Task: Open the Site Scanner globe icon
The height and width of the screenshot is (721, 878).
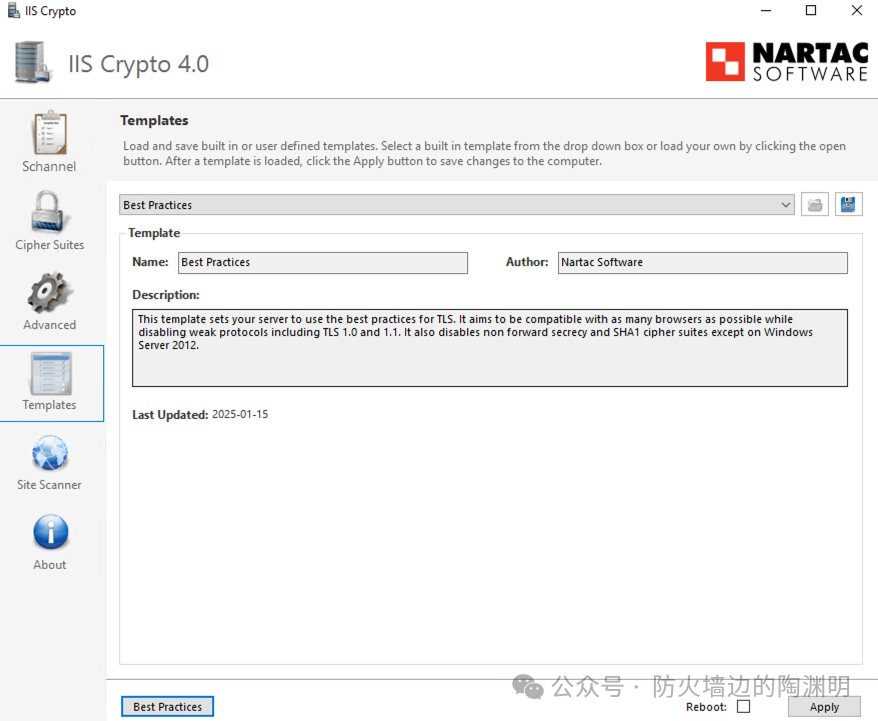Action: [49, 454]
